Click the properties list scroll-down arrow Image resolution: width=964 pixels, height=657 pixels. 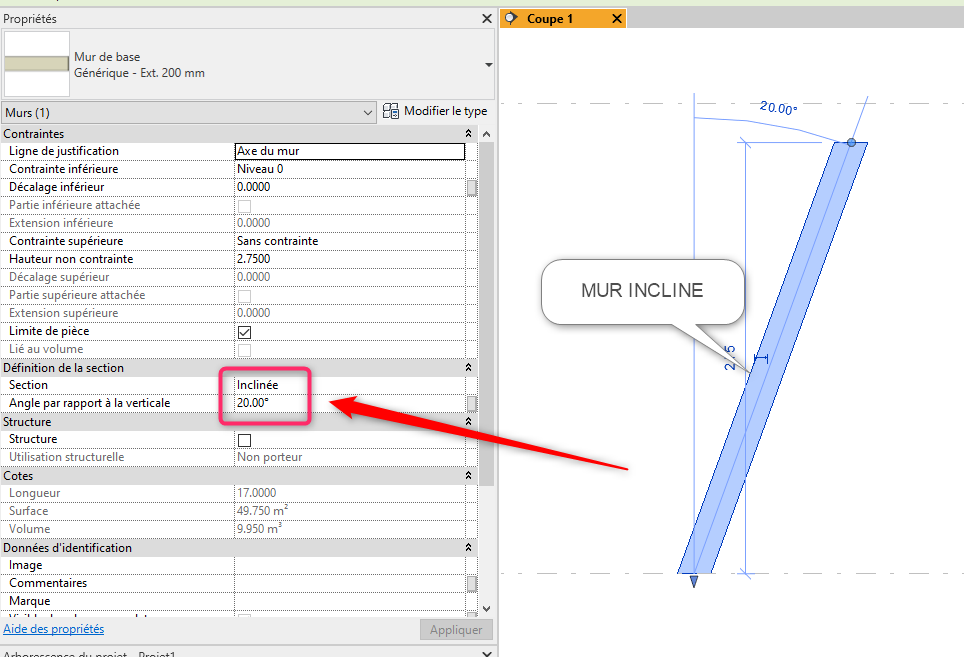(x=486, y=608)
